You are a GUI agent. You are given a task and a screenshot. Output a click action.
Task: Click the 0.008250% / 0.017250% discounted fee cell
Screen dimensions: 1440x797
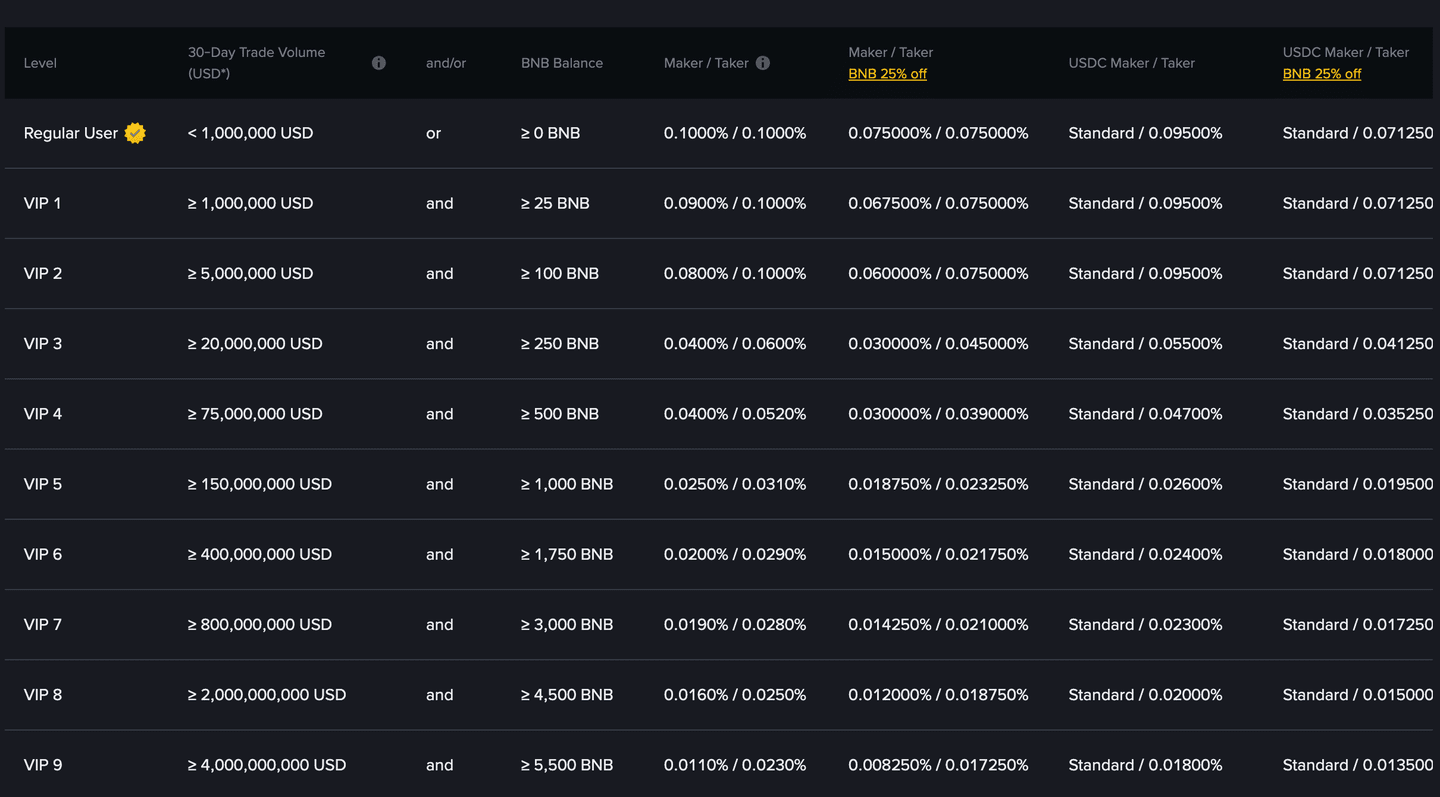[938, 765]
